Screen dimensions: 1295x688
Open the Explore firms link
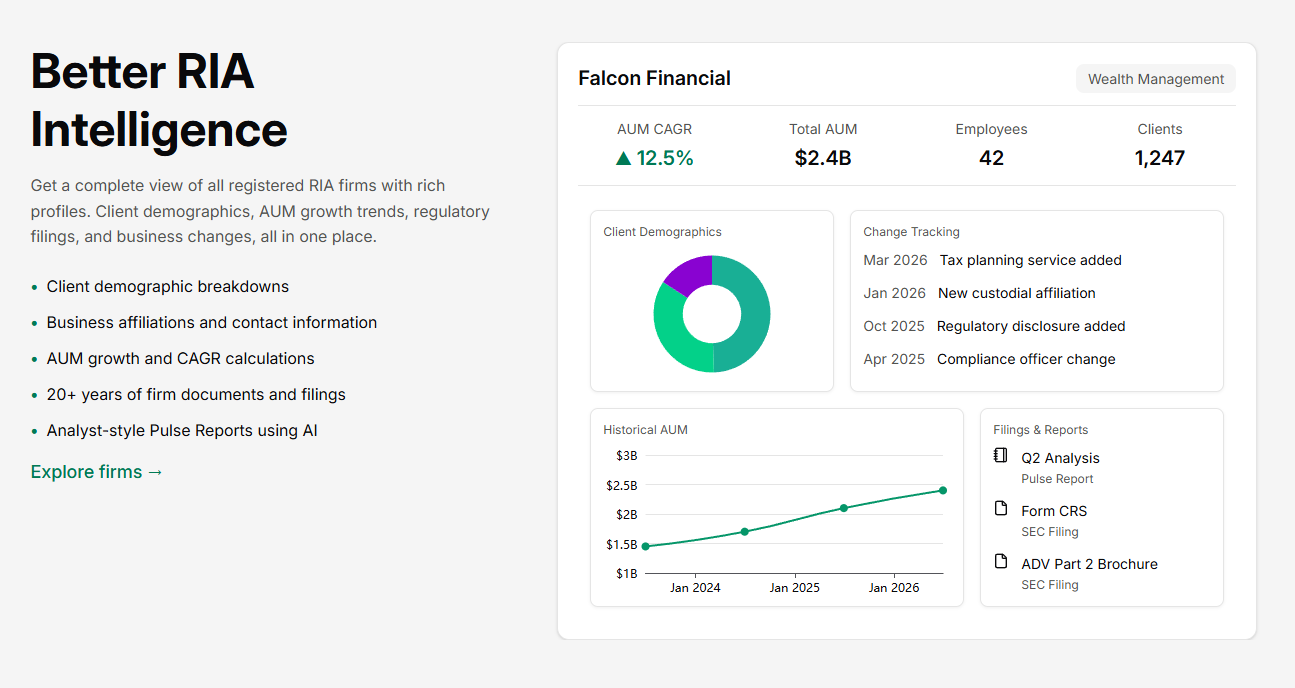[97, 472]
